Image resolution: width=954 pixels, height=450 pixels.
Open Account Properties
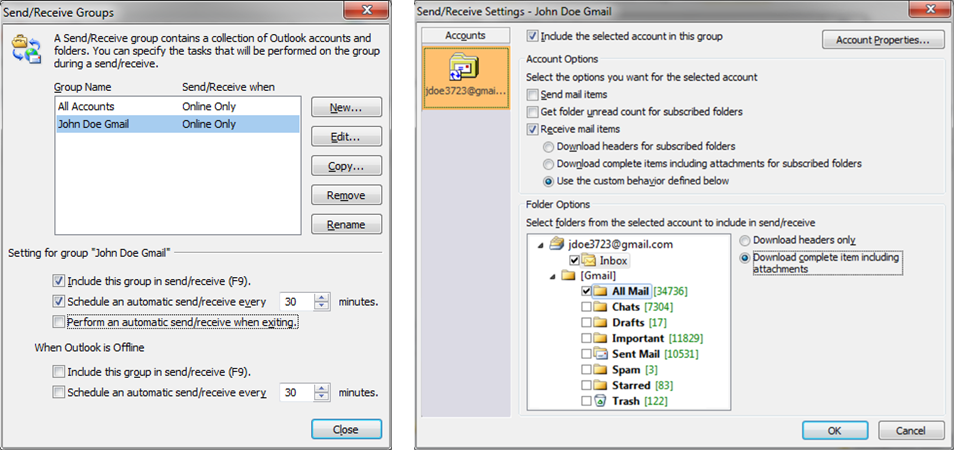coord(882,41)
